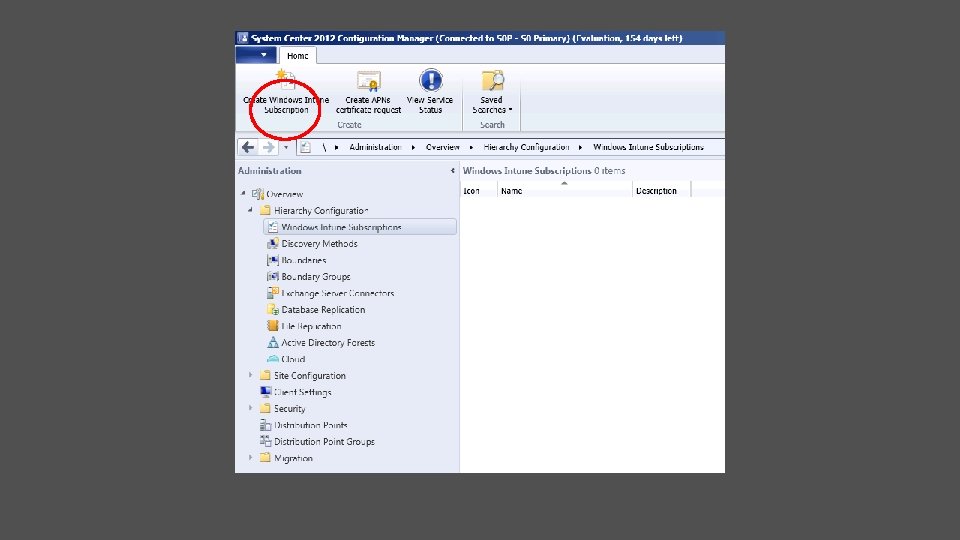This screenshot has height=540, width=960.
Task: Click Distribution Points icon
Action: 265,424
